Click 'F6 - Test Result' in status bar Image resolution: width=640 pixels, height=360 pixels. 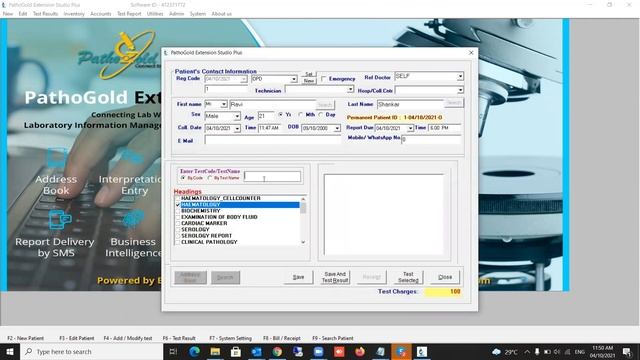click(x=179, y=338)
